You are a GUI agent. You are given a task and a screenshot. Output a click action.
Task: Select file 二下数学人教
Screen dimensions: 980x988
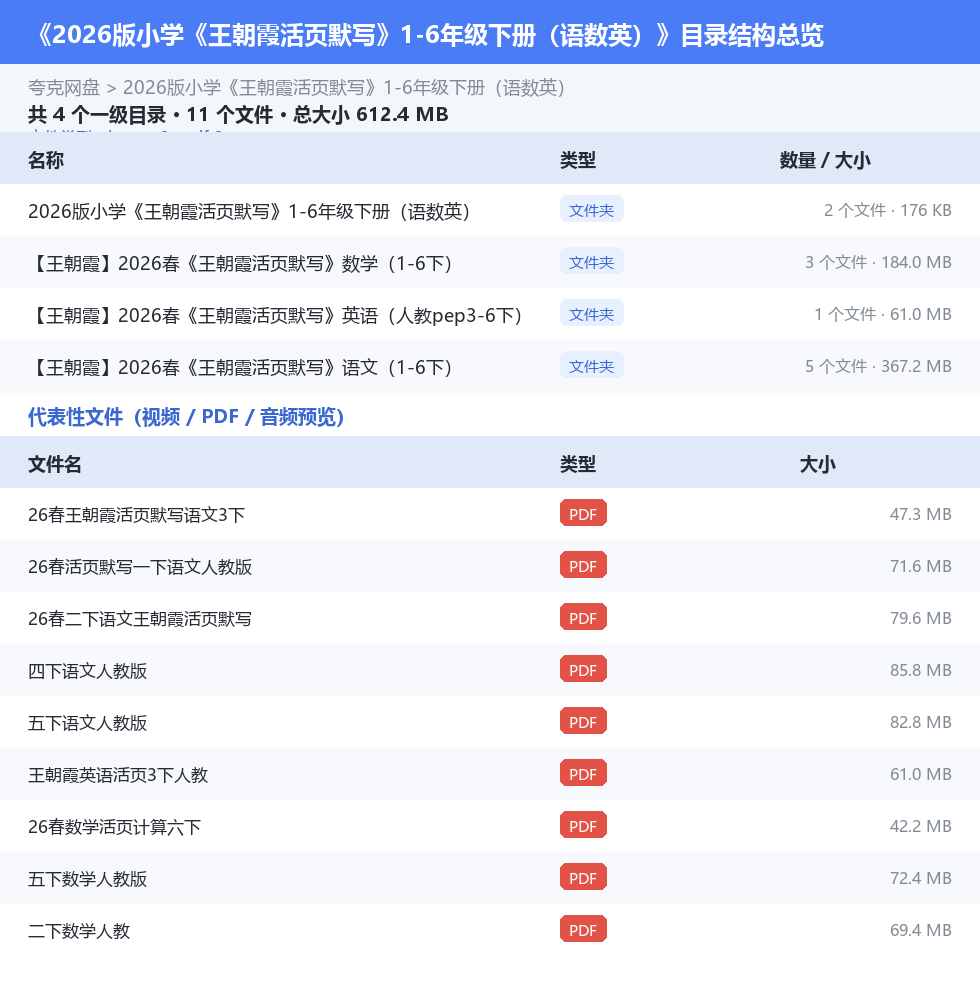pyautogui.click(x=490, y=930)
